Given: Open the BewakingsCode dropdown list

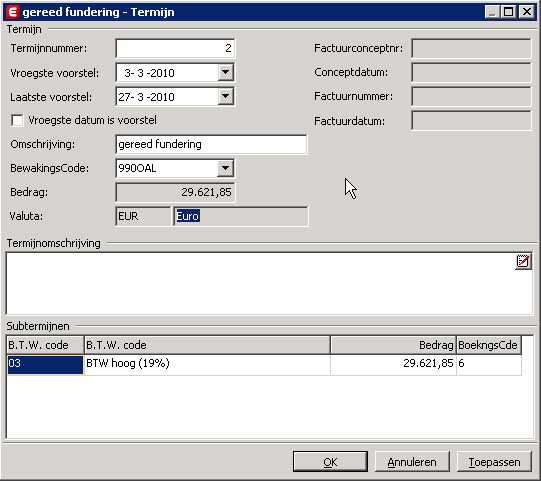Looking at the screenshot, I should coord(226,168).
